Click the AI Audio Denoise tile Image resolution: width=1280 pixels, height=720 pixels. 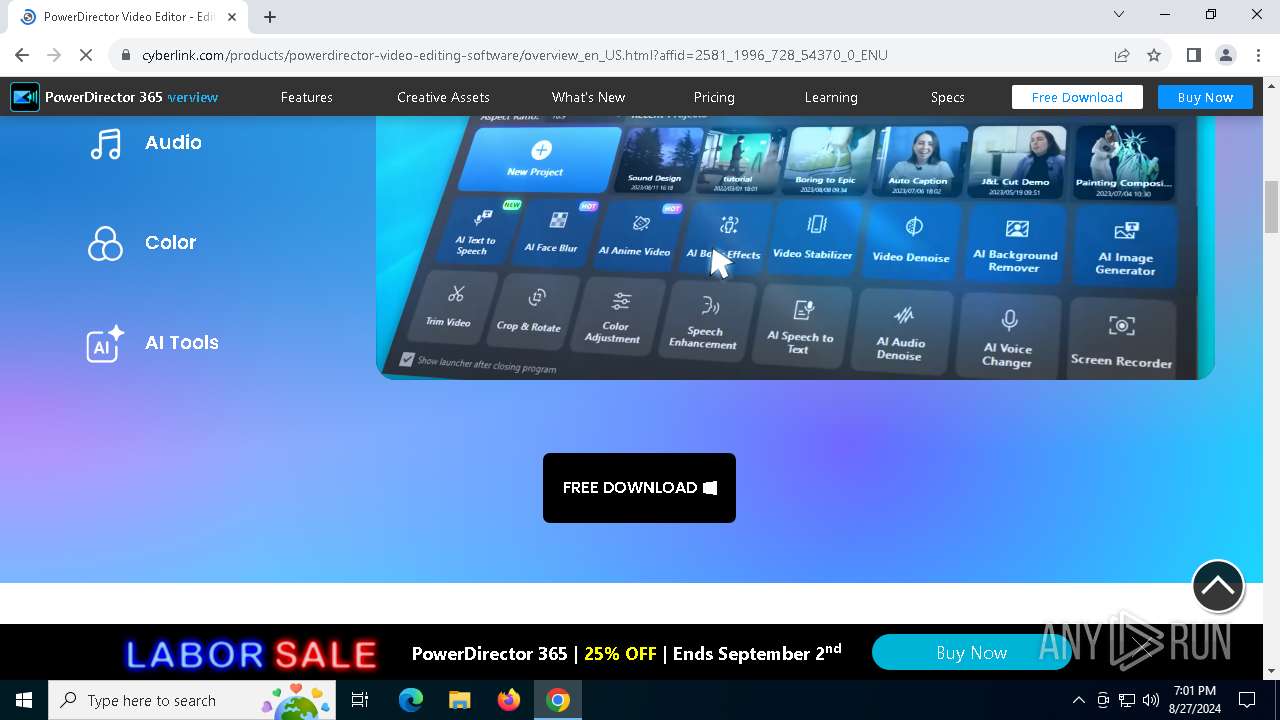click(x=901, y=330)
